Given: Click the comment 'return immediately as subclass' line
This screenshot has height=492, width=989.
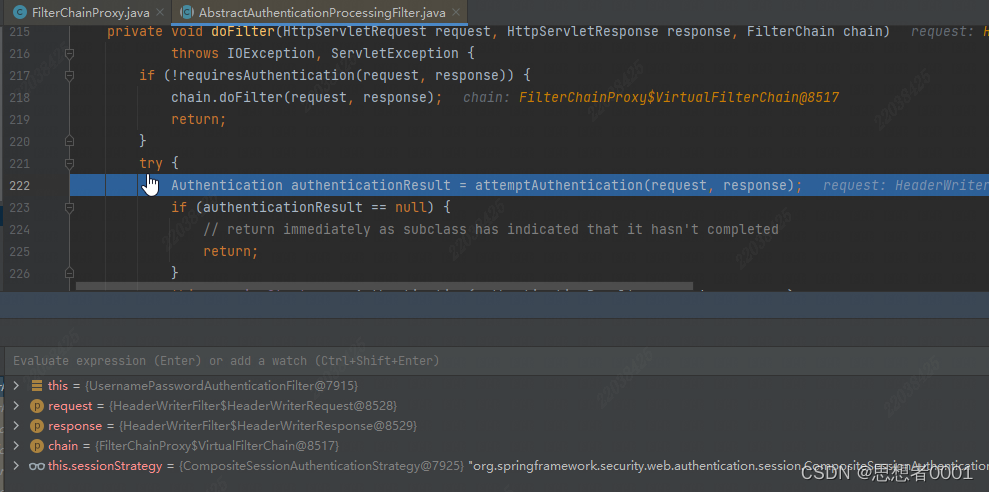Looking at the screenshot, I should 491,230.
